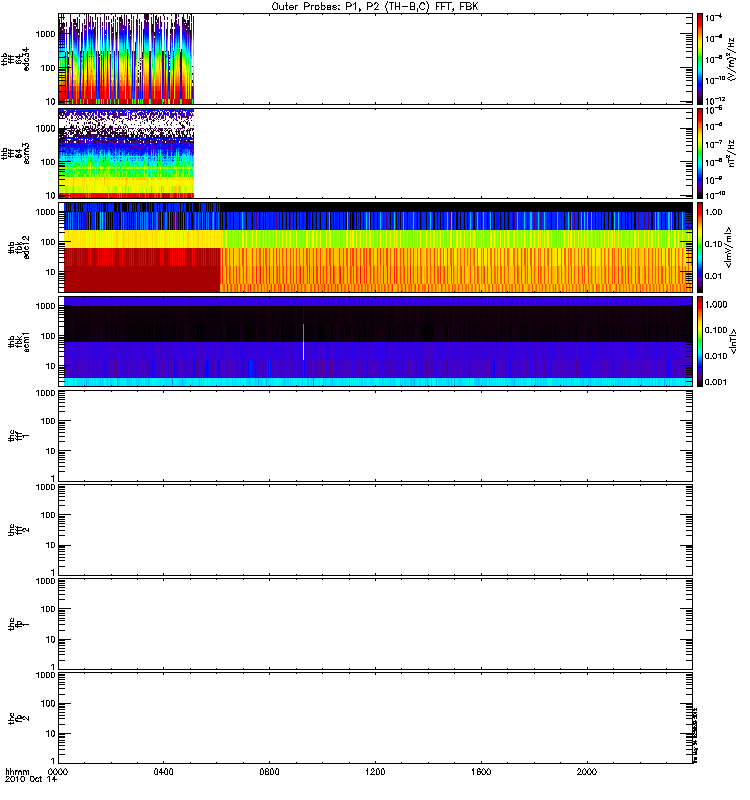This screenshot has height=800, width=750.
Task: Click the <|nT|> color bar
Action: [x=700, y=341]
